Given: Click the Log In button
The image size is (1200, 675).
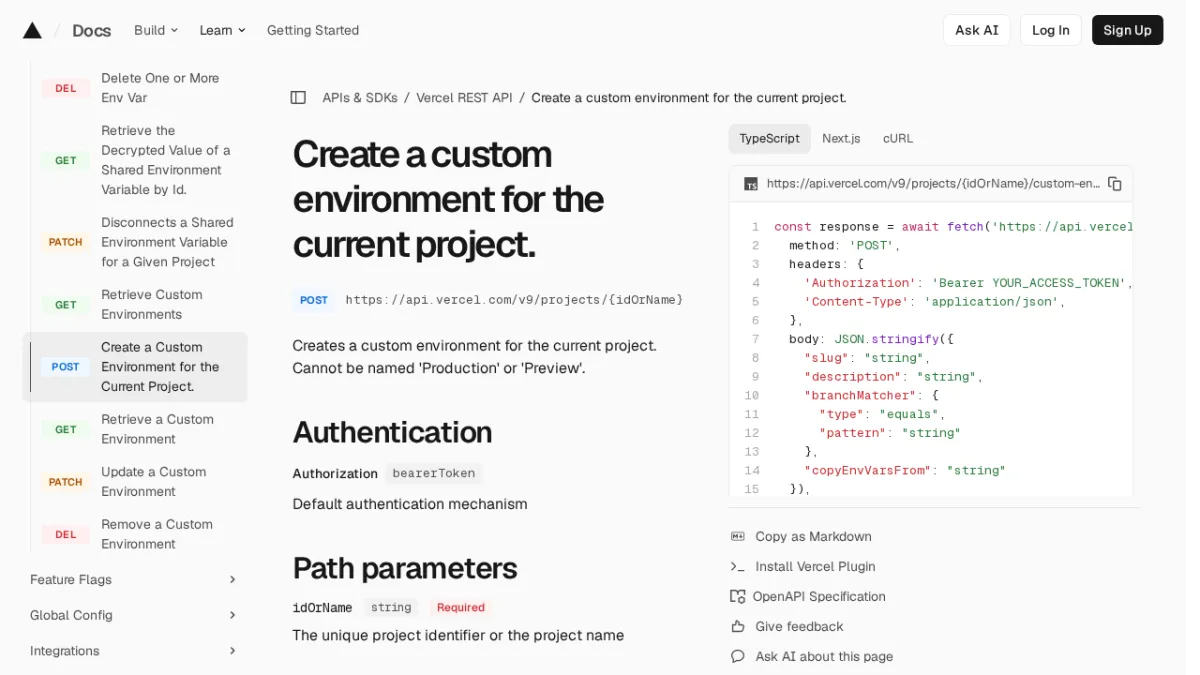Looking at the screenshot, I should (1051, 30).
